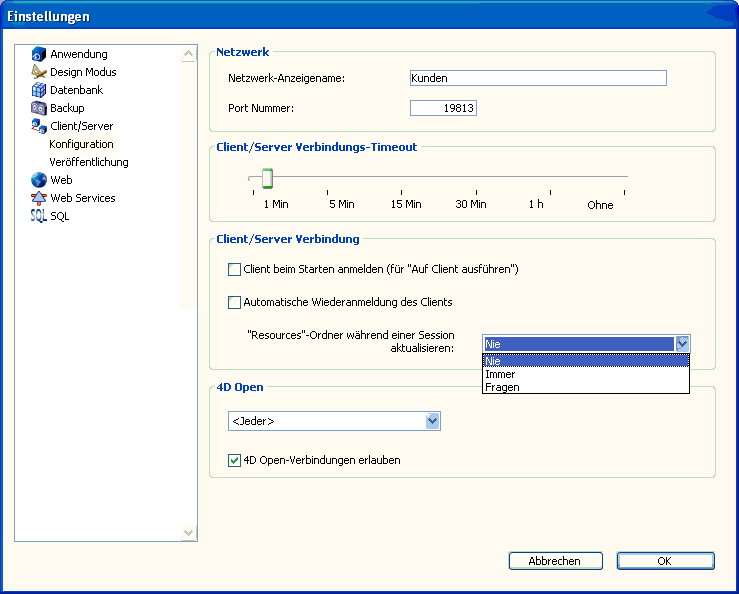The width and height of the screenshot is (739, 594).
Task: Expand the '<Jeder>' combo box
Action: click(432, 422)
